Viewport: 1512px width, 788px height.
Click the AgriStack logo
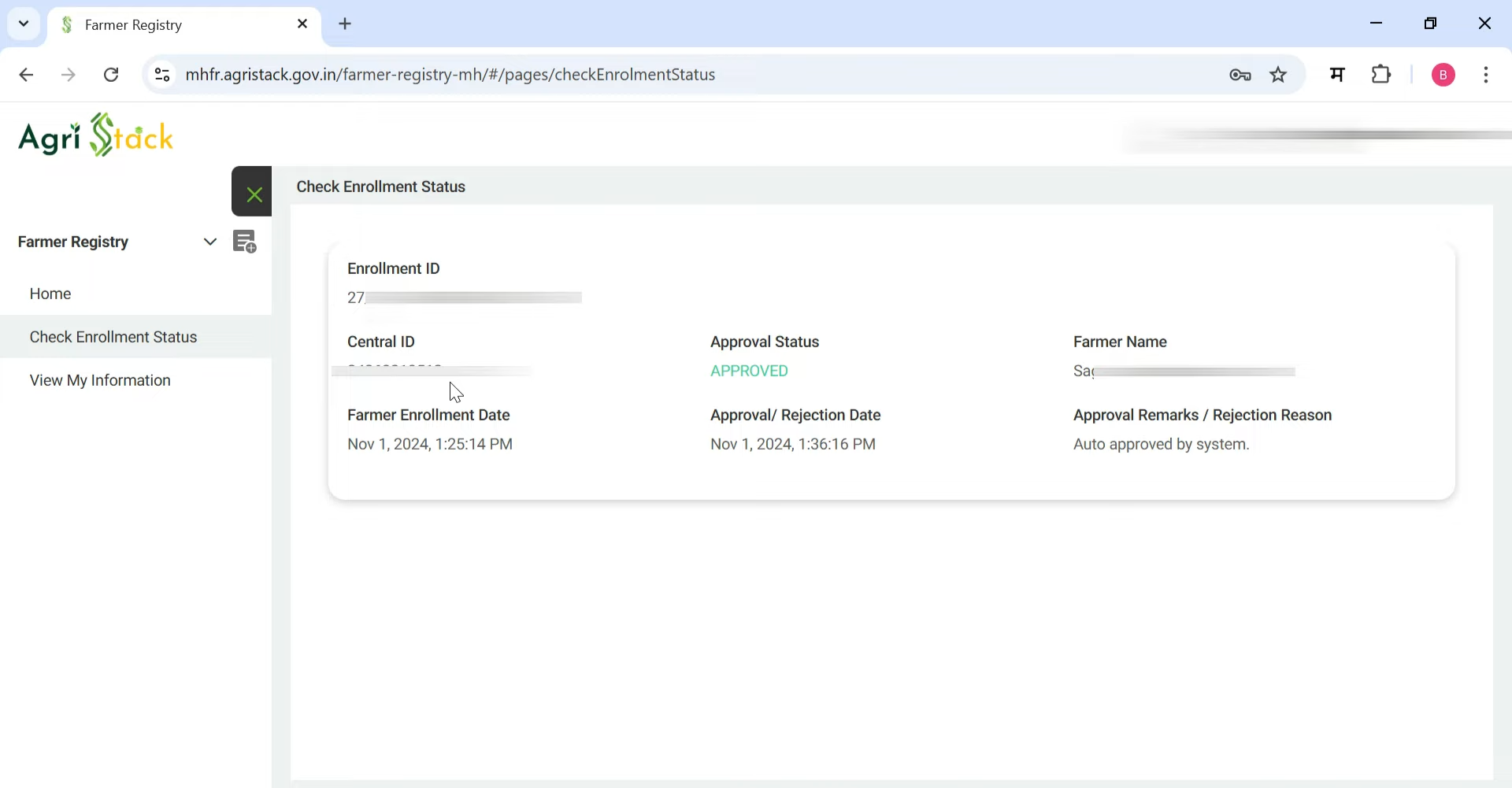point(96,135)
